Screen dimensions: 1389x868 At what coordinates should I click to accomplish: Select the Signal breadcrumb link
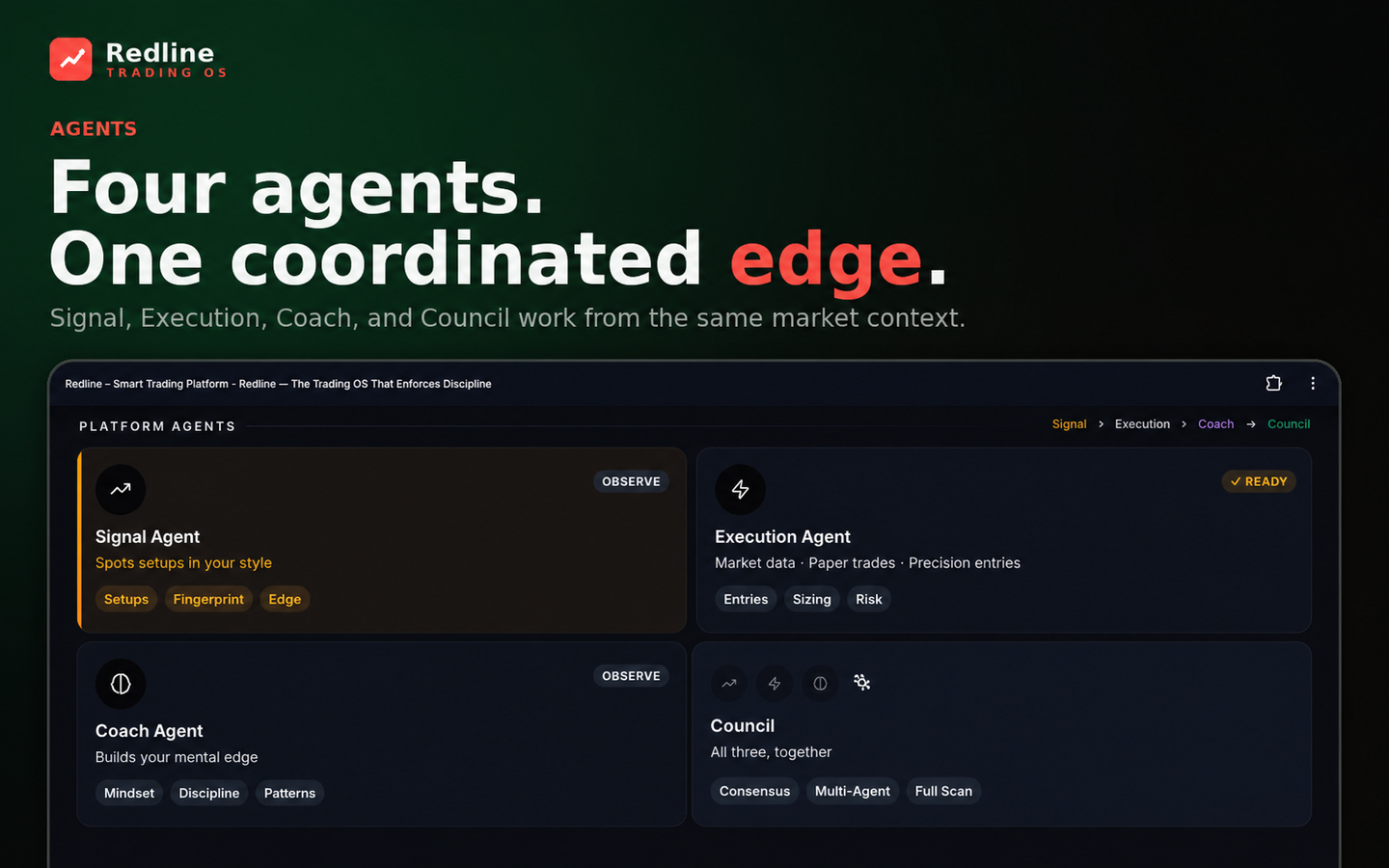1069,424
